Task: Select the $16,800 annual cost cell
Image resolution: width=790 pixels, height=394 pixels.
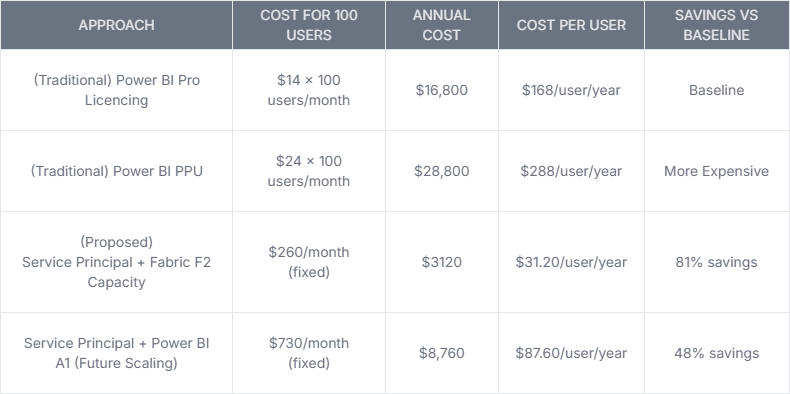Action: pyautogui.click(x=442, y=90)
